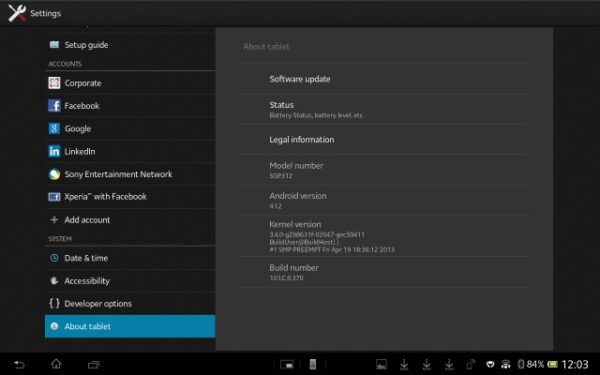Tap the Wi-Fi status icon
Viewport: 600px width, 375px height.
[x=506, y=364]
